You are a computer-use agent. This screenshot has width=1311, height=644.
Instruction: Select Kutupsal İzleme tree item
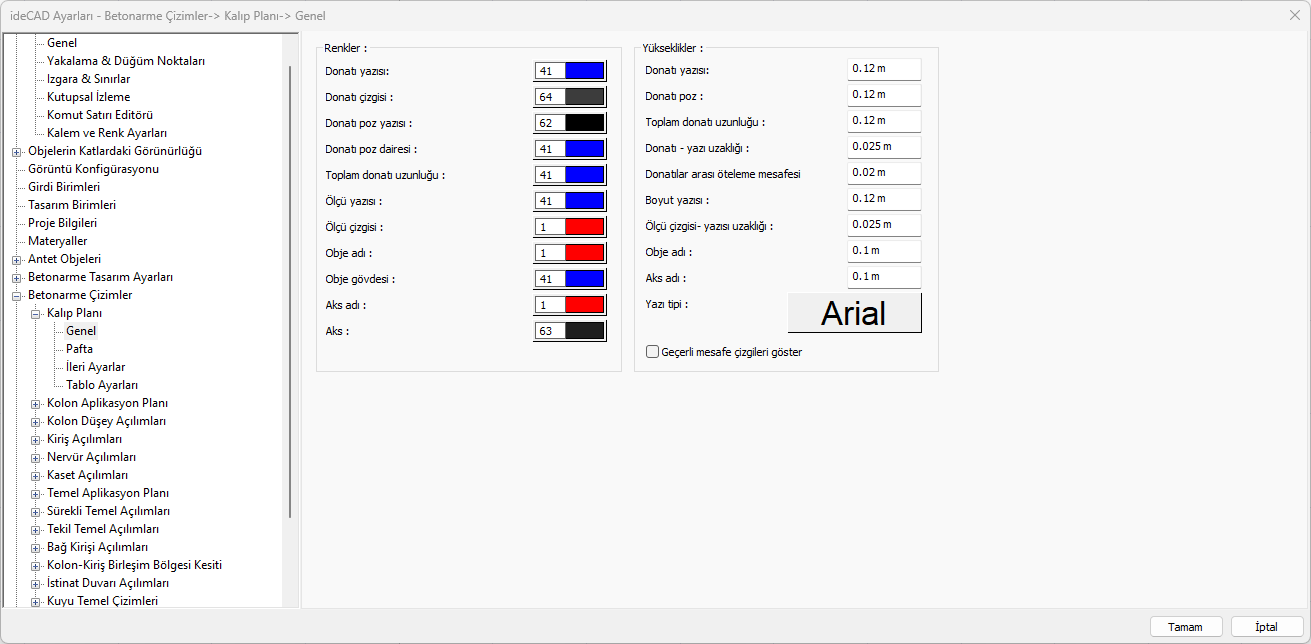point(89,97)
